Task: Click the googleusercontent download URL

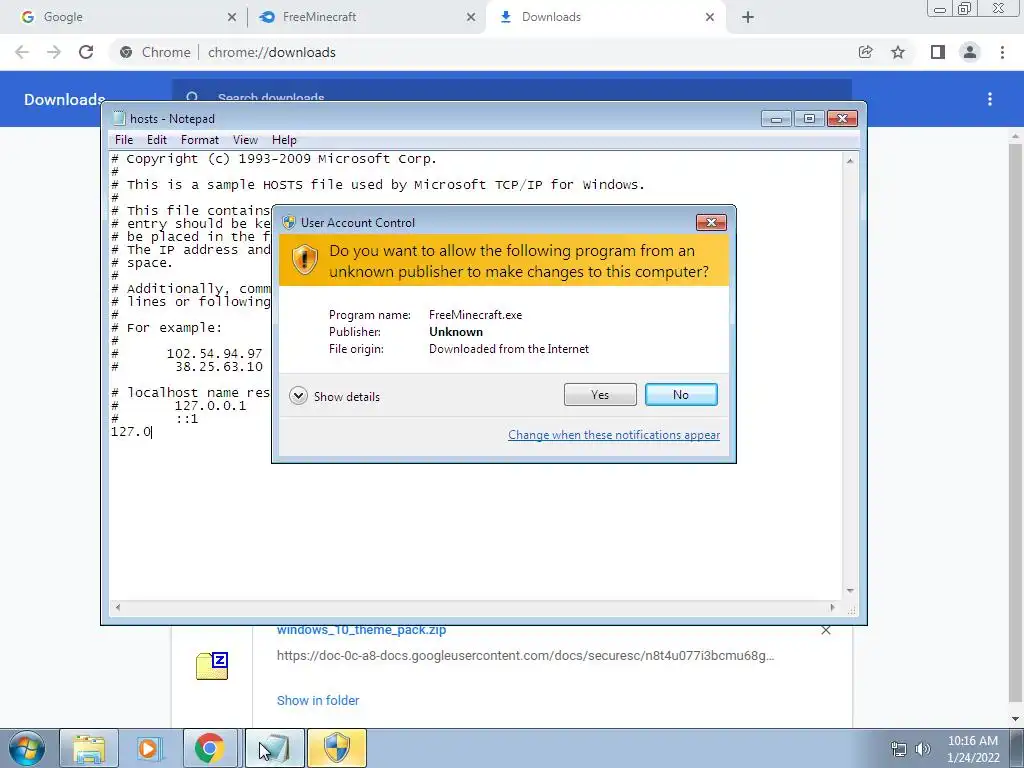Action: pyautogui.click(x=525, y=656)
